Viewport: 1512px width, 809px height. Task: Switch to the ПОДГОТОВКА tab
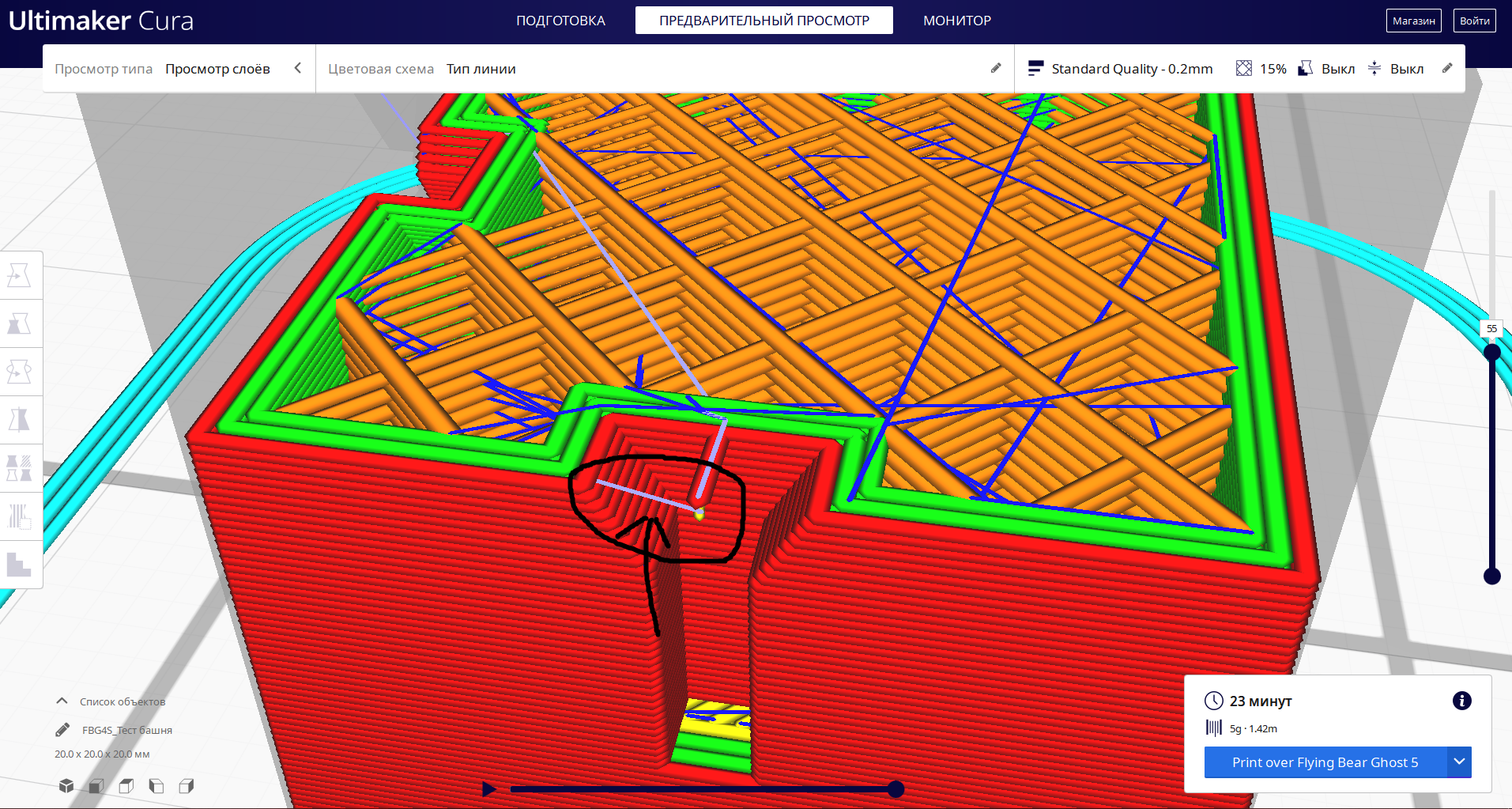560,21
